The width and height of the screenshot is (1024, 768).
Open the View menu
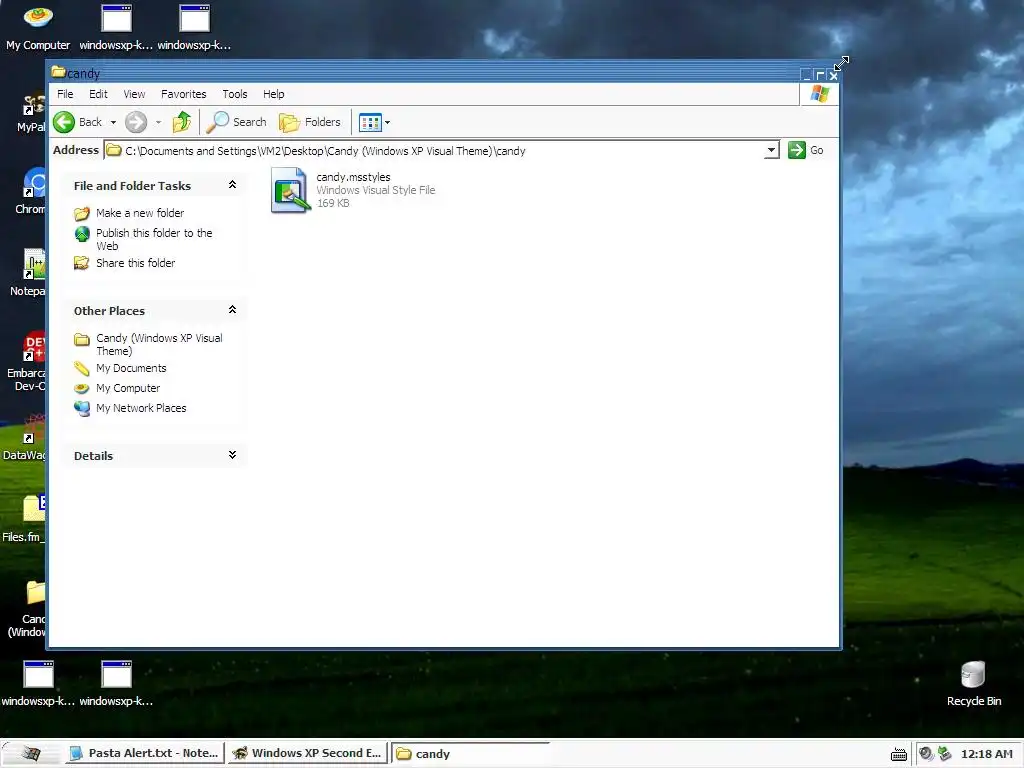135,94
